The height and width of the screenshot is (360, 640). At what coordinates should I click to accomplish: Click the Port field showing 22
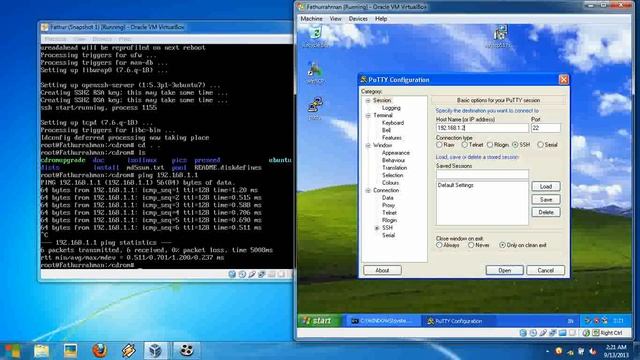click(x=546, y=128)
